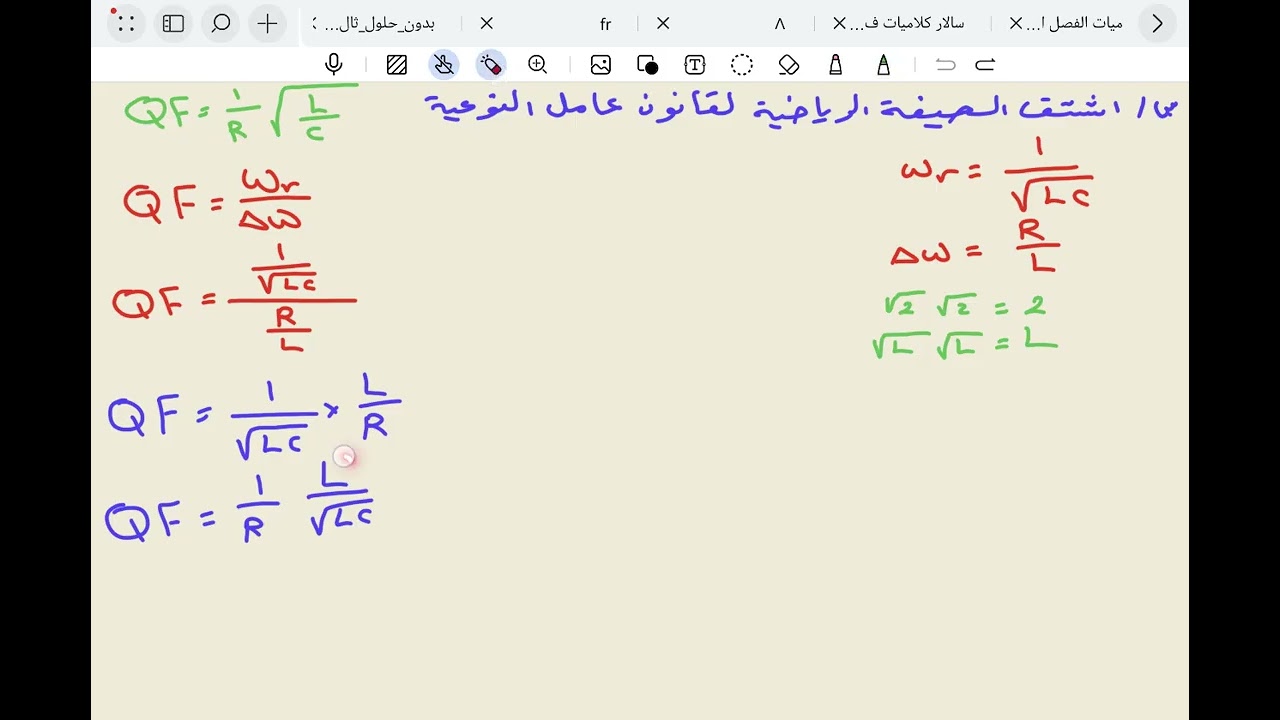The image size is (1280, 720).
Task: Switch to the fr tab
Action: point(606,24)
